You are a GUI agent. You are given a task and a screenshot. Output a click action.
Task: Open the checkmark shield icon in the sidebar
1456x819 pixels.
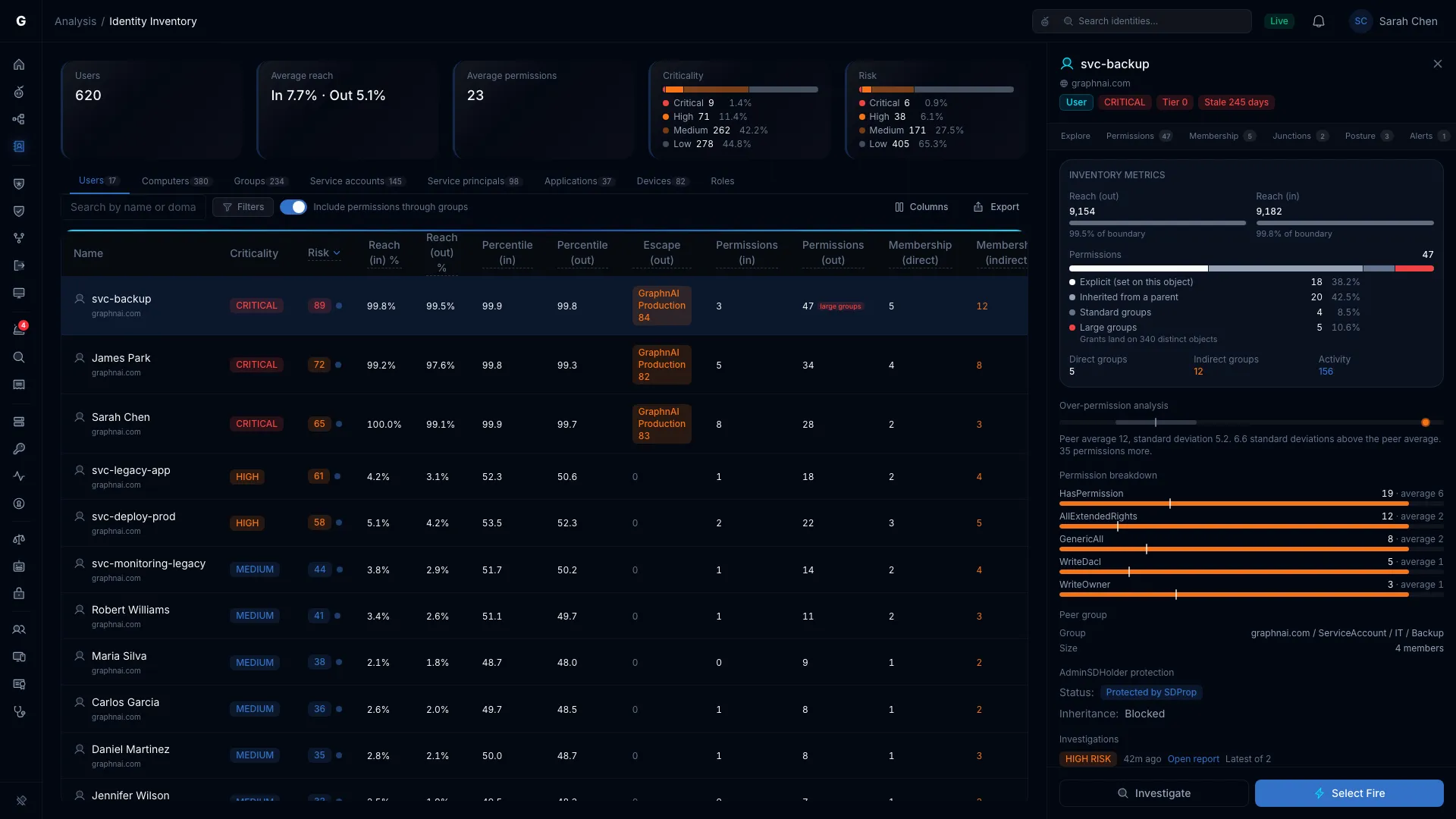click(x=19, y=211)
